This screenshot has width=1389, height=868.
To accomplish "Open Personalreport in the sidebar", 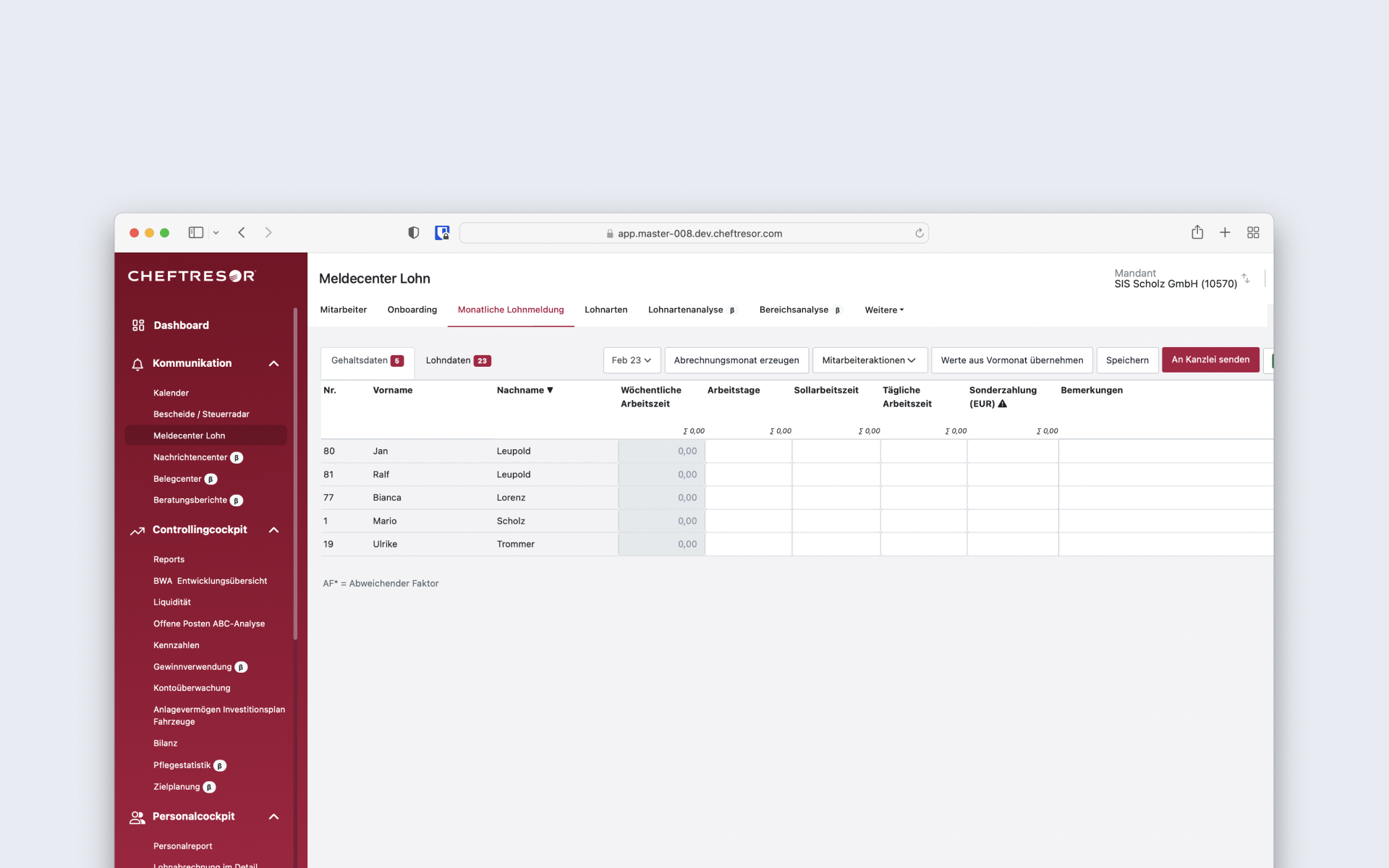I will pyautogui.click(x=182, y=846).
